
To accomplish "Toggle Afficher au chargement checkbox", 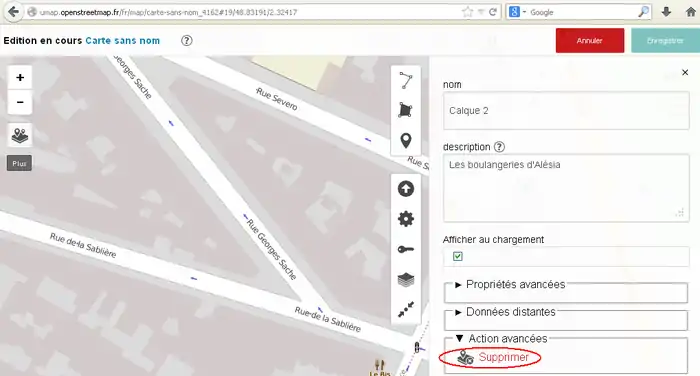I will (x=458, y=256).
